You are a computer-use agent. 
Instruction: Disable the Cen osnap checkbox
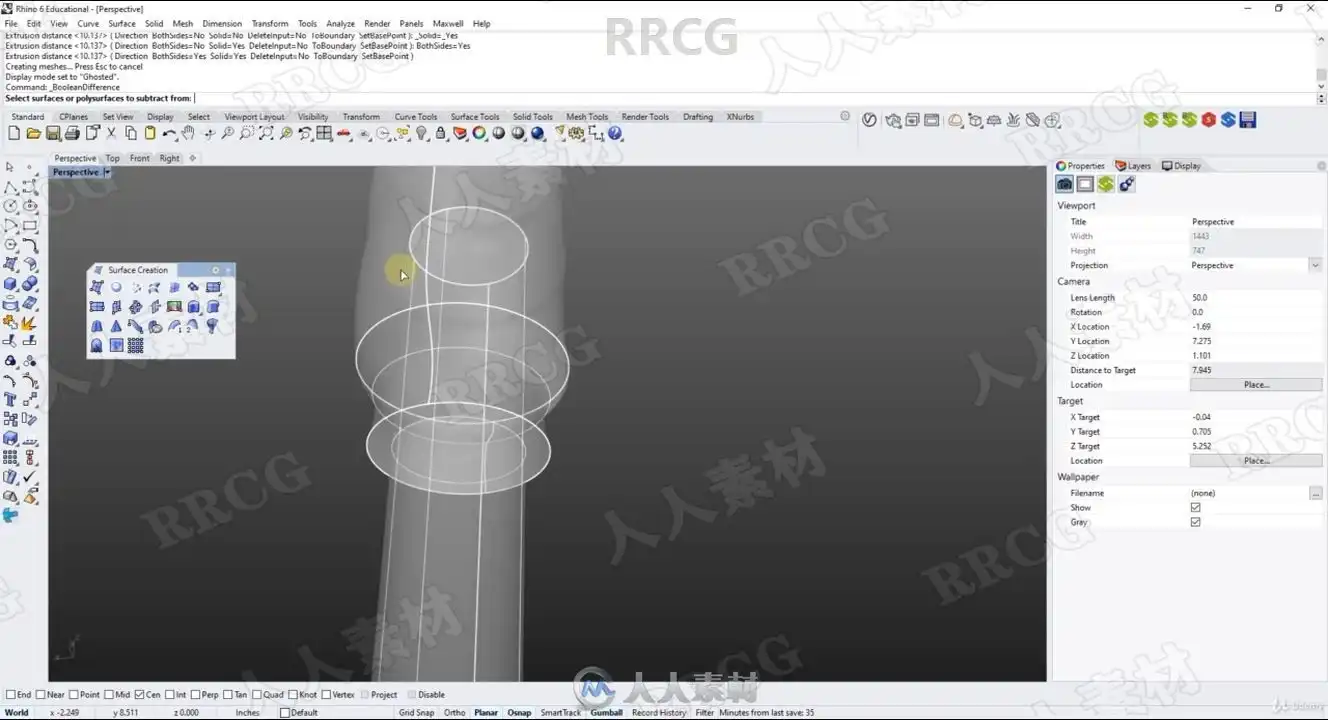pos(139,695)
